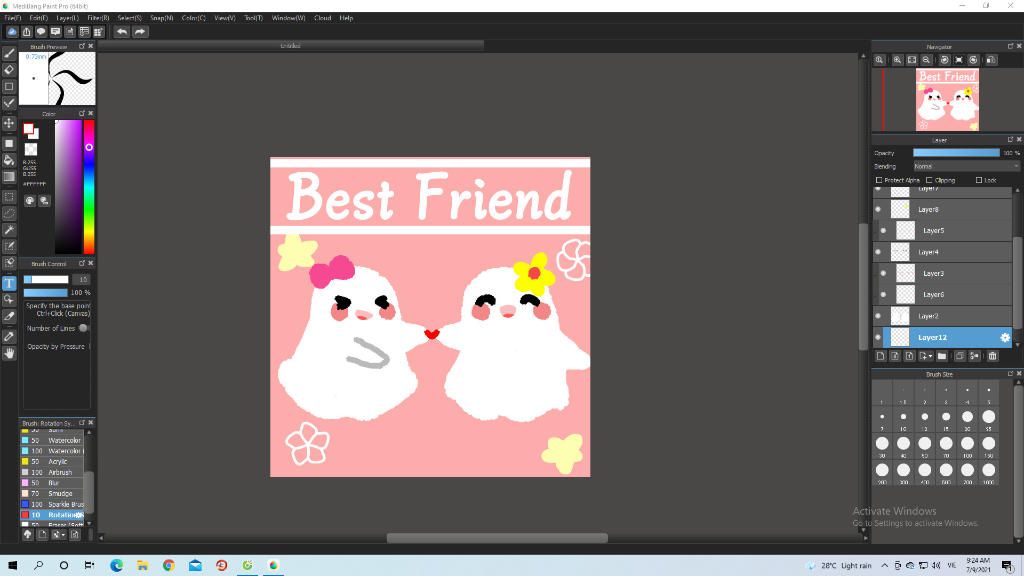Select the Move tool
1024x576 pixels.
pyautogui.click(x=9, y=123)
